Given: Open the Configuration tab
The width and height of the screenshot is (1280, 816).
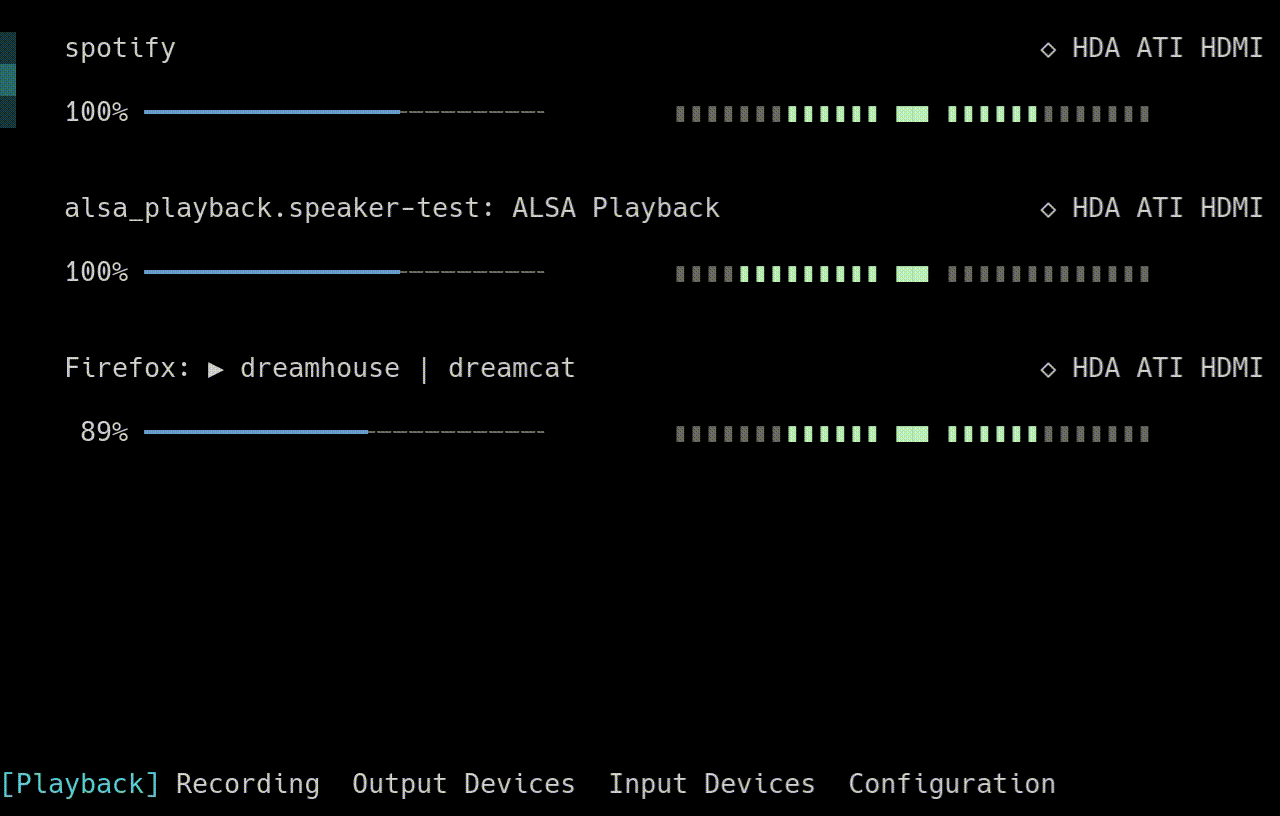Looking at the screenshot, I should (x=950, y=784).
